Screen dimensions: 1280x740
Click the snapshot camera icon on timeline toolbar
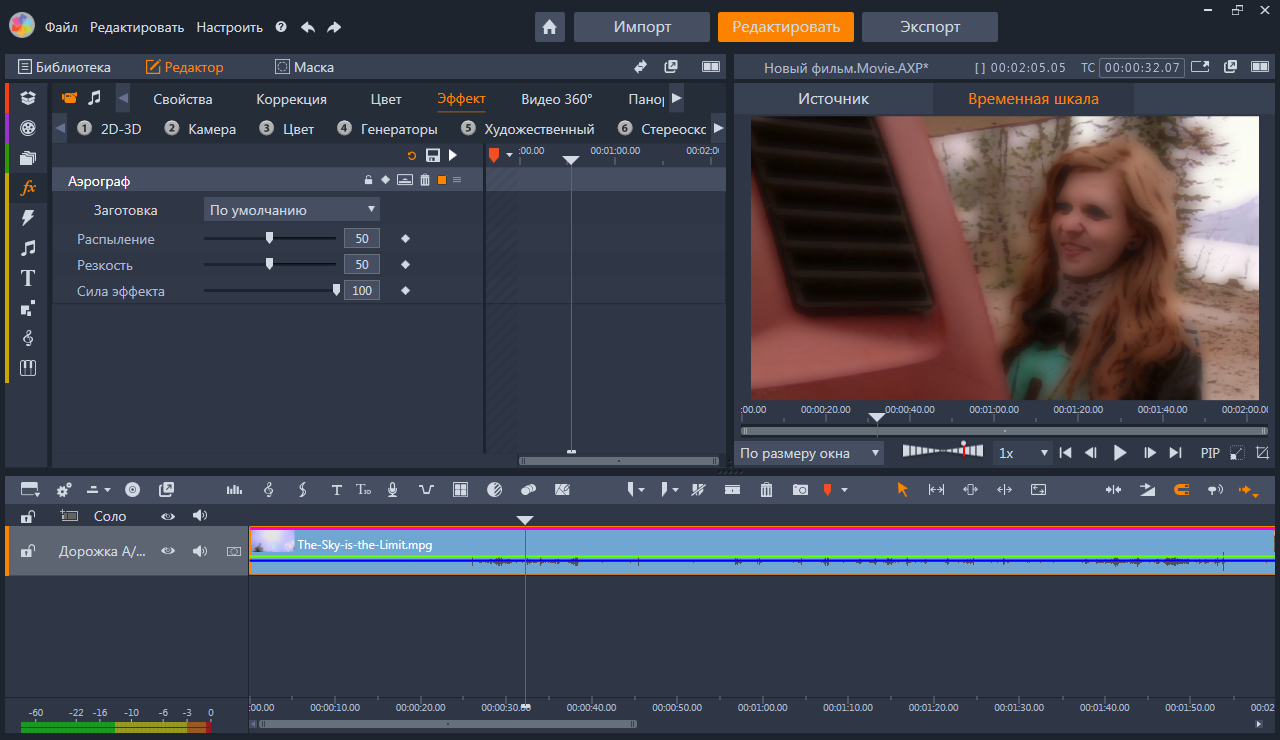(x=800, y=489)
